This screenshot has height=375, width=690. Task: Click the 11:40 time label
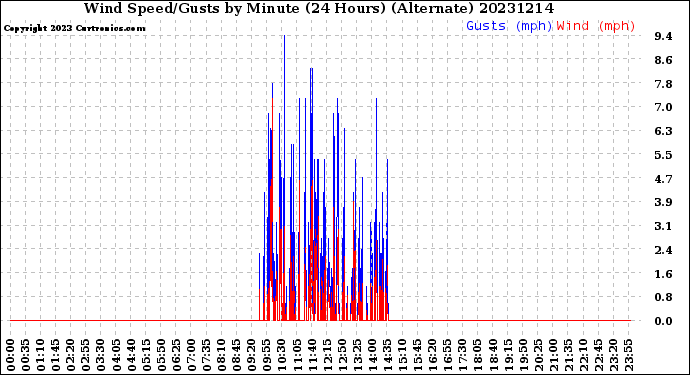coord(312,355)
